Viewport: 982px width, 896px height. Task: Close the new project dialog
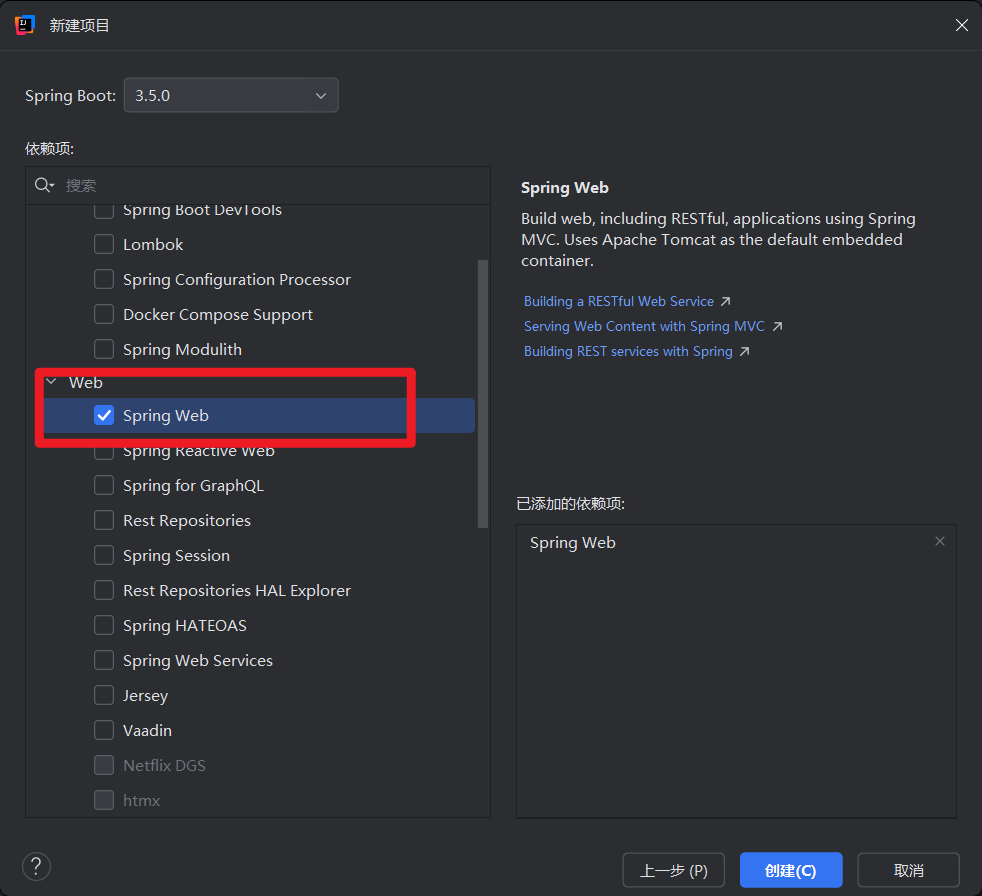(961, 25)
